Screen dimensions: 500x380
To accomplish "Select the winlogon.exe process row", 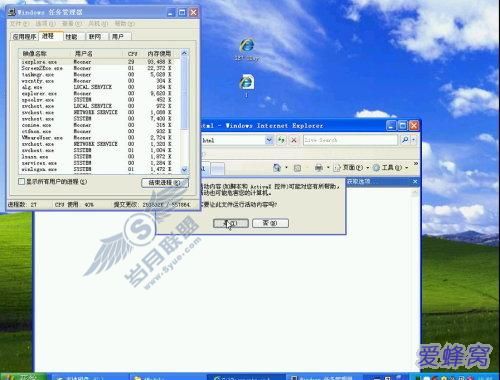I will 100,169.
